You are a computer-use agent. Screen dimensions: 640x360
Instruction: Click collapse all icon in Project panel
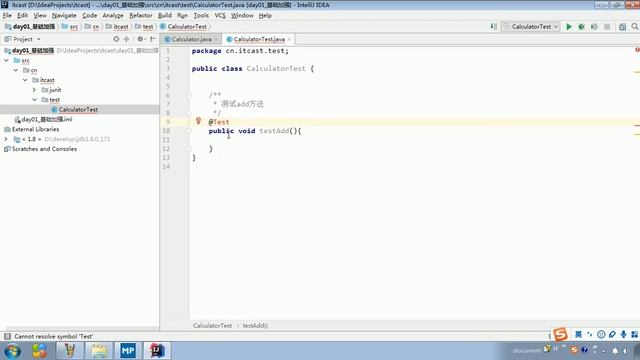(127, 39)
